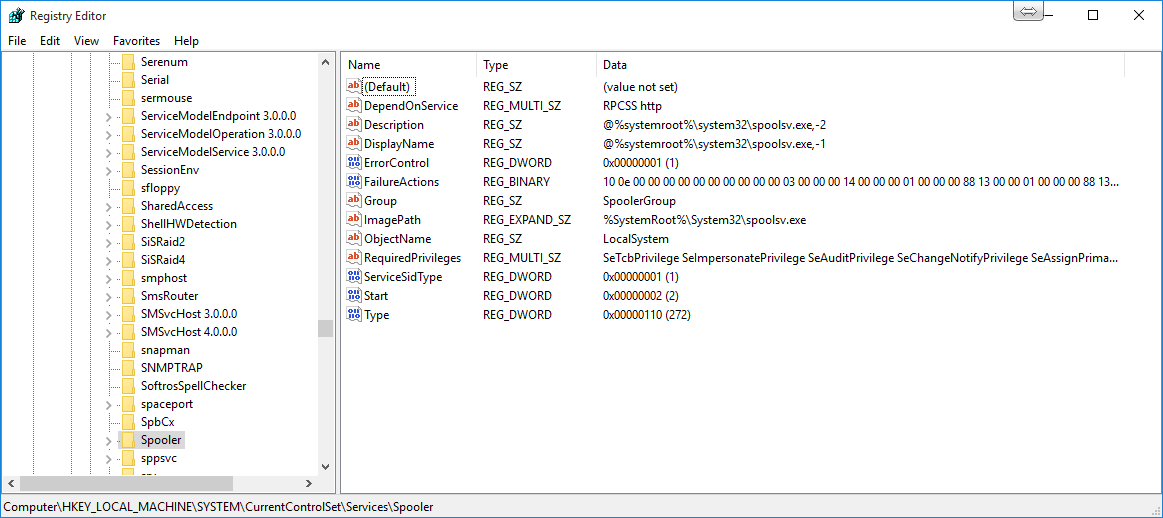Screen dimensions: 1163x518
Task: Click the LocalSystem data value
Action: coord(636,239)
